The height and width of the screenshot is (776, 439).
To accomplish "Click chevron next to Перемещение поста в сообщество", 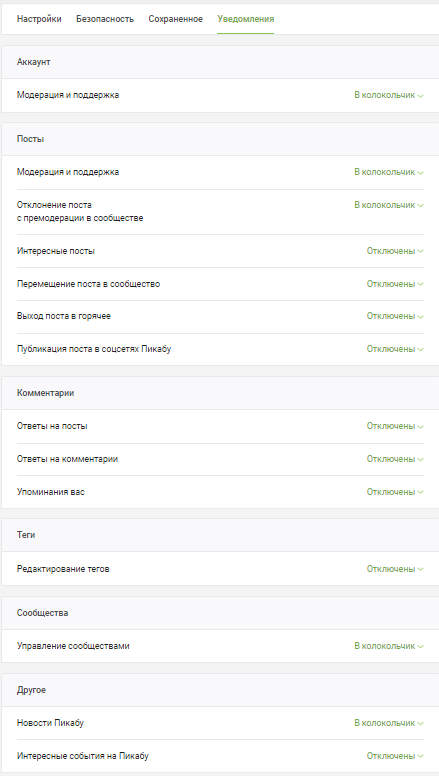I will pyautogui.click(x=420, y=285).
